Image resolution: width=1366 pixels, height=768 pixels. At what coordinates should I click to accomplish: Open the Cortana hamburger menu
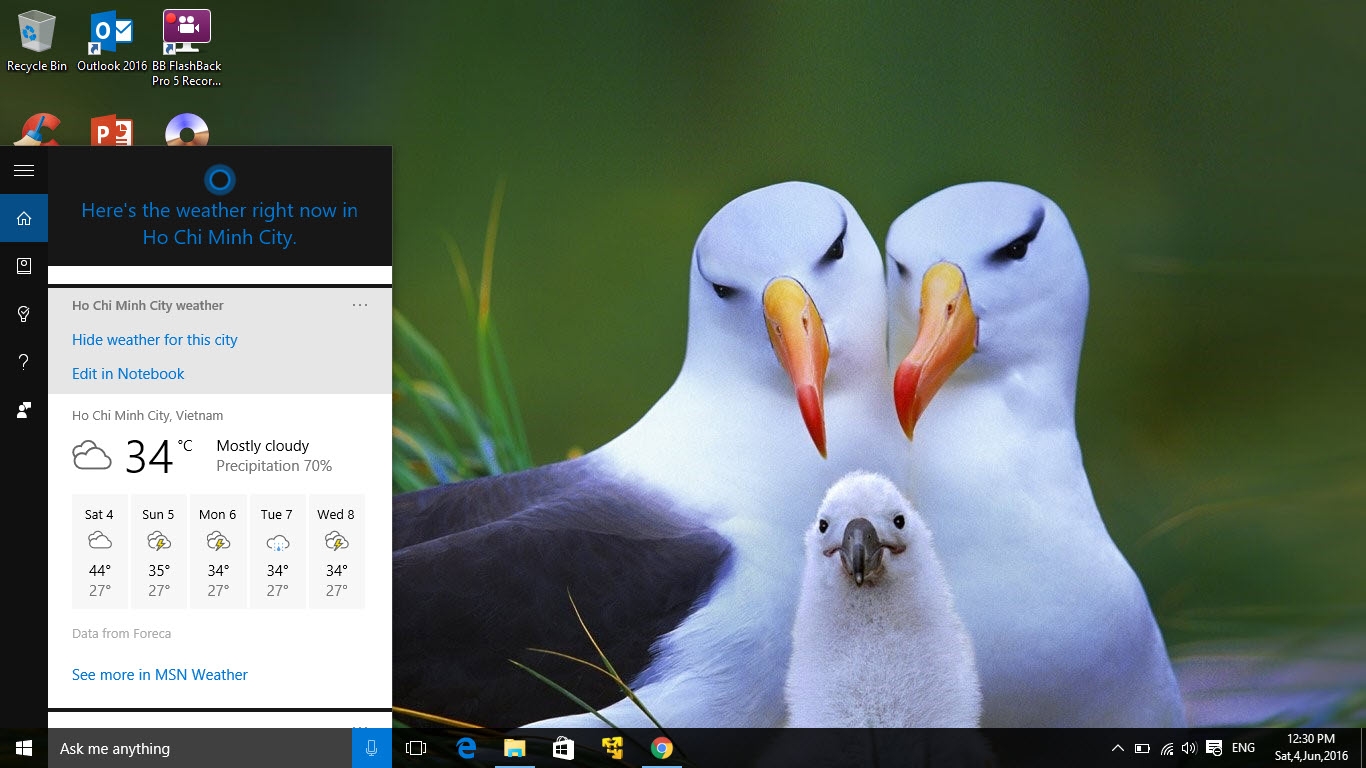[x=24, y=171]
